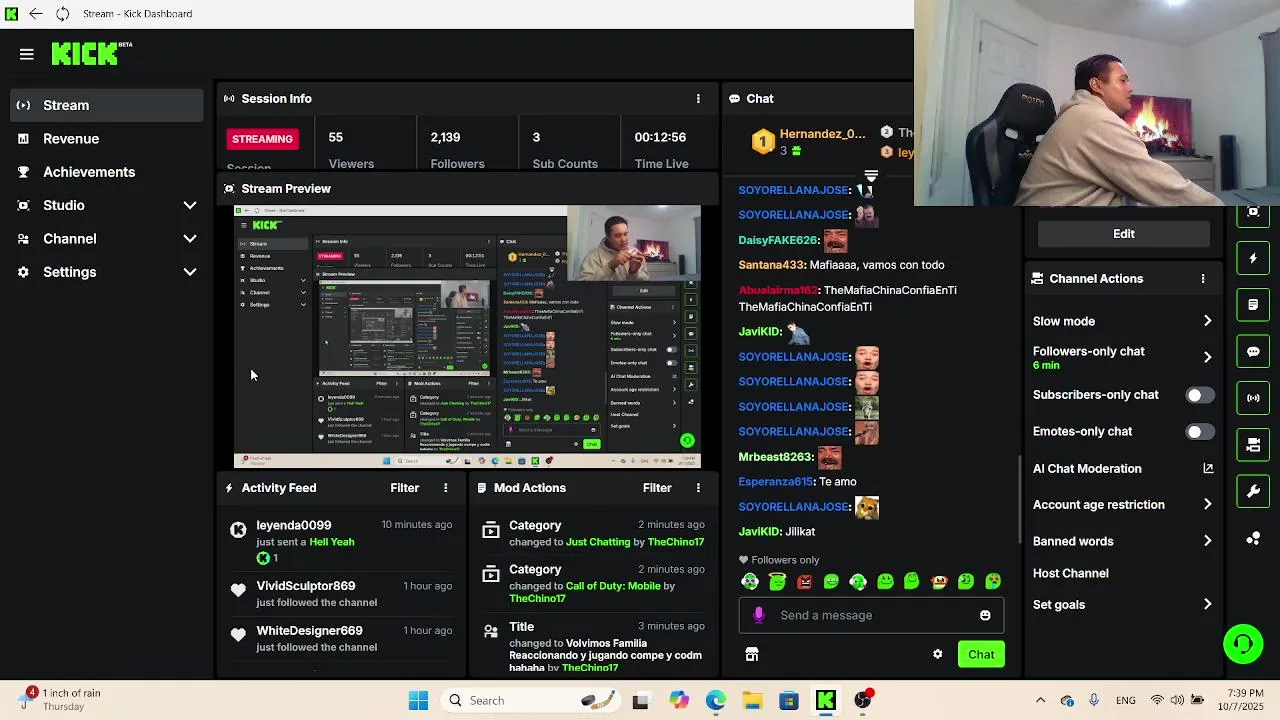Open AI Chat Moderation external link
This screenshot has width=1280, height=720.
(x=1208, y=468)
